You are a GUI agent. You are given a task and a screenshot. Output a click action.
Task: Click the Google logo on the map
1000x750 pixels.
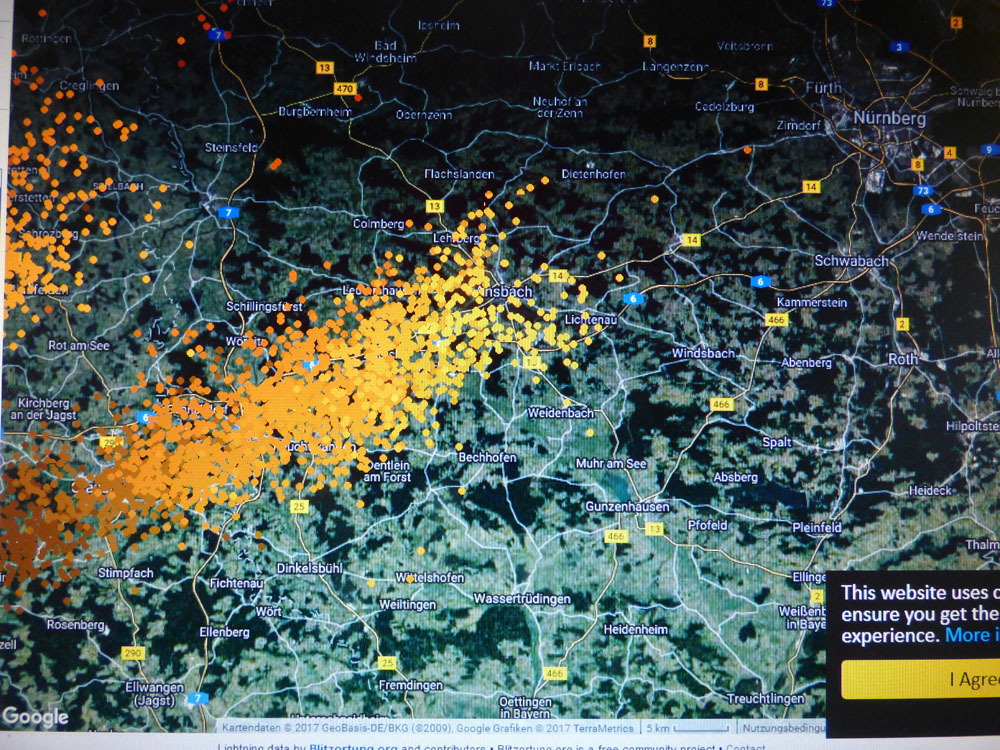tap(35, 717)
